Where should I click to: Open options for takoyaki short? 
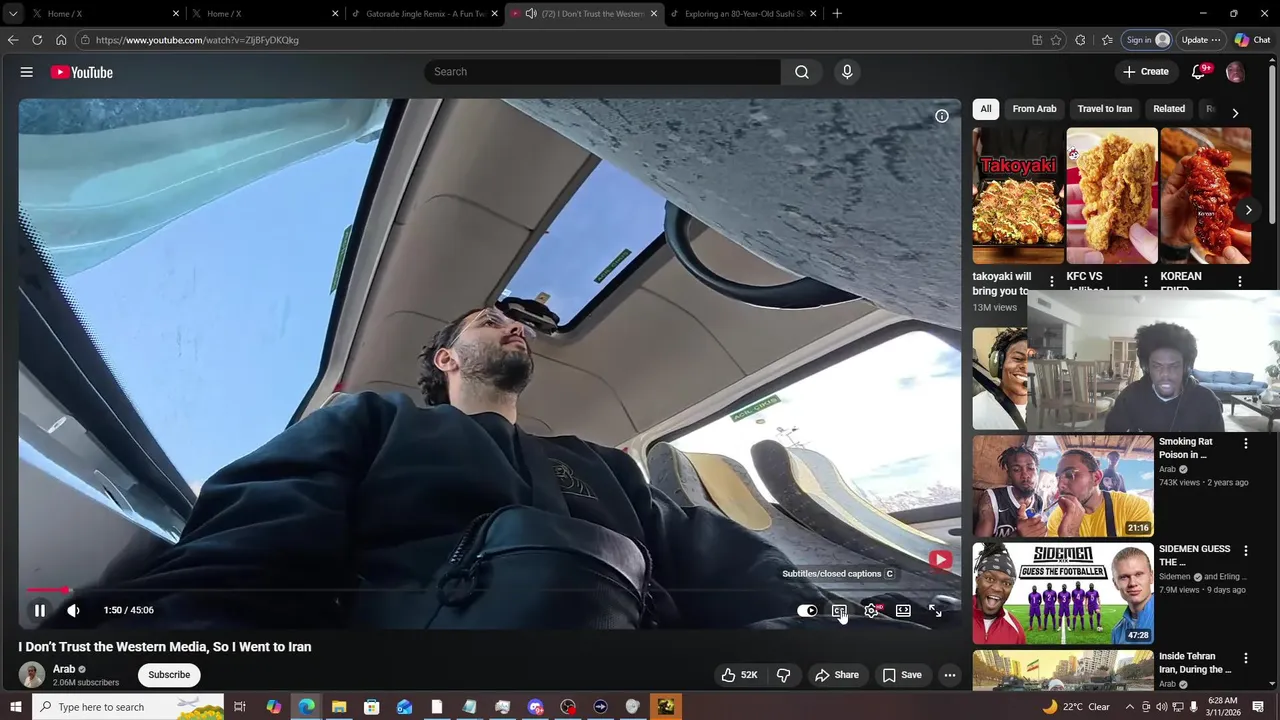(x=1051, y=282)
